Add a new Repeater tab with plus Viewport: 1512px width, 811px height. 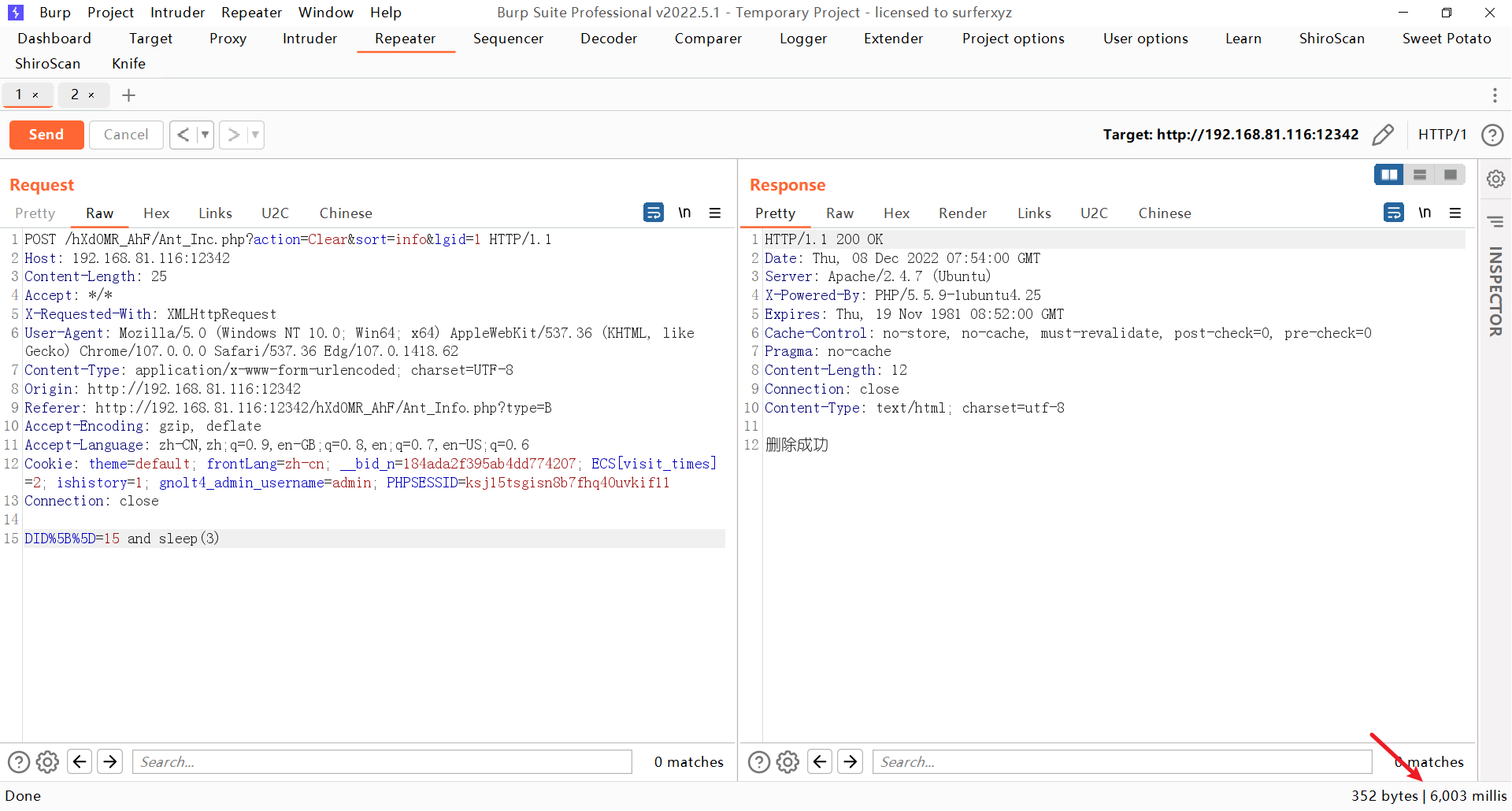click(129, 95)
